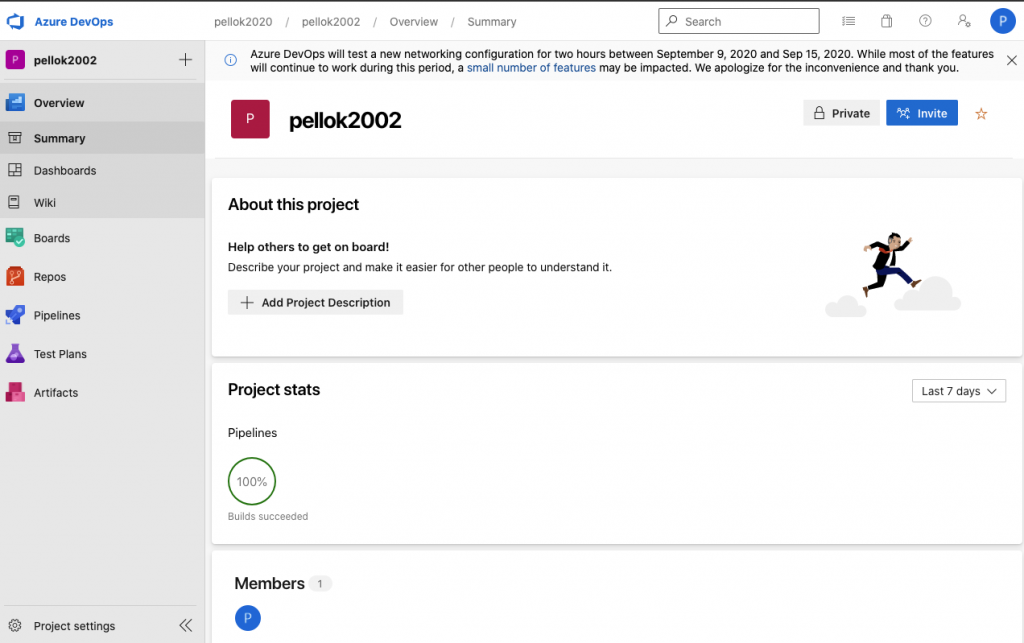Click into the Search input field

[745, 21]
